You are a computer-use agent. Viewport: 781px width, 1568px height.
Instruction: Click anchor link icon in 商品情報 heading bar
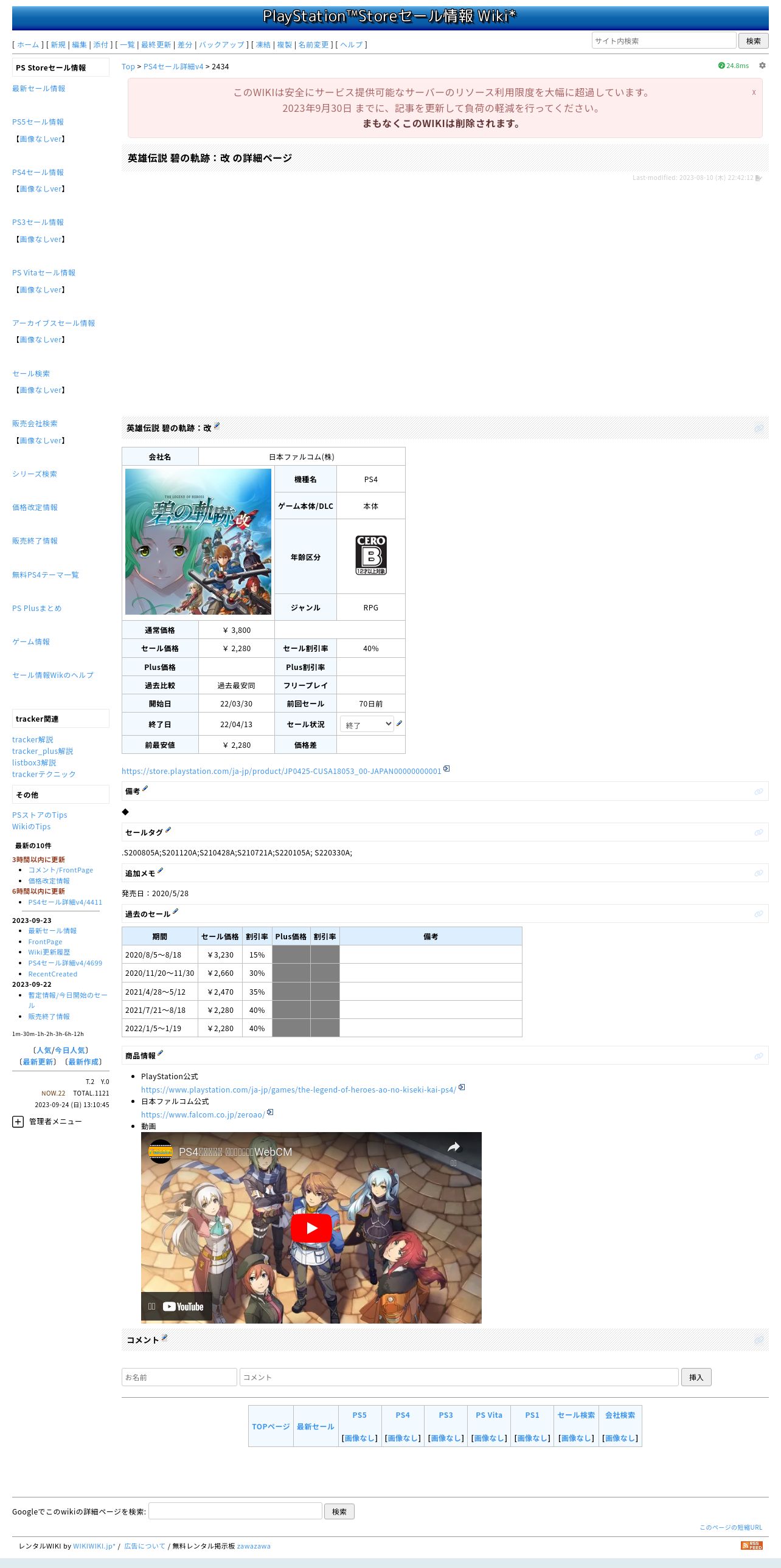pyautogui.click(x=758, y=1056)
